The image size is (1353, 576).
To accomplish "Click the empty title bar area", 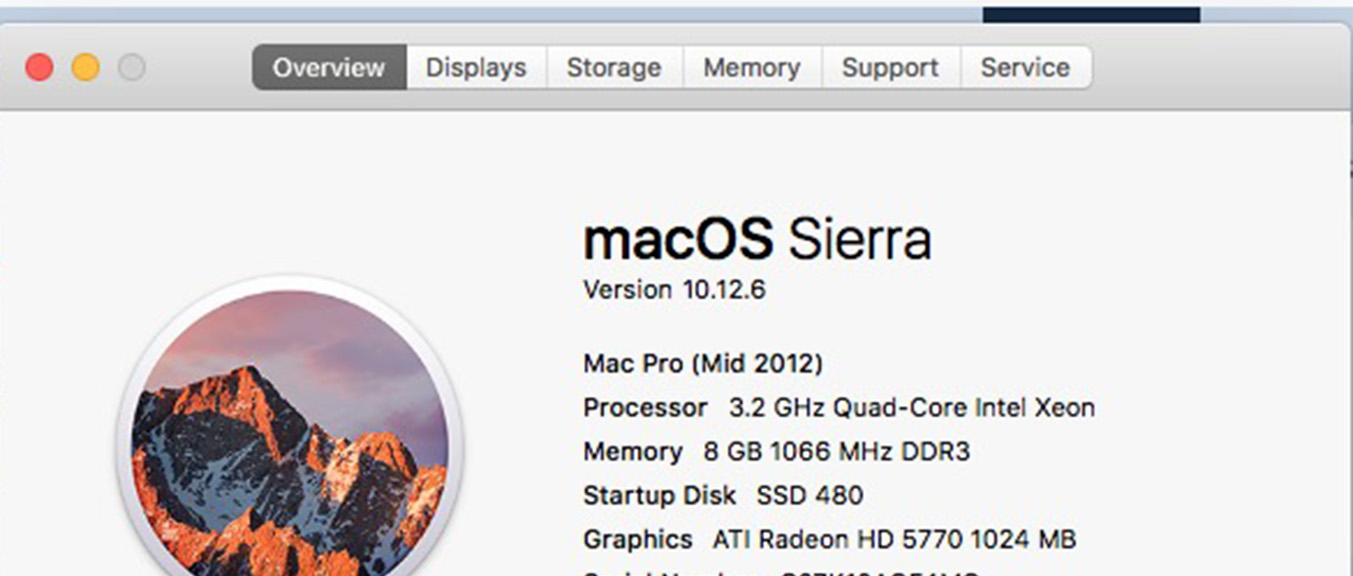I will pyautogui.click(x=1220, y=67).
